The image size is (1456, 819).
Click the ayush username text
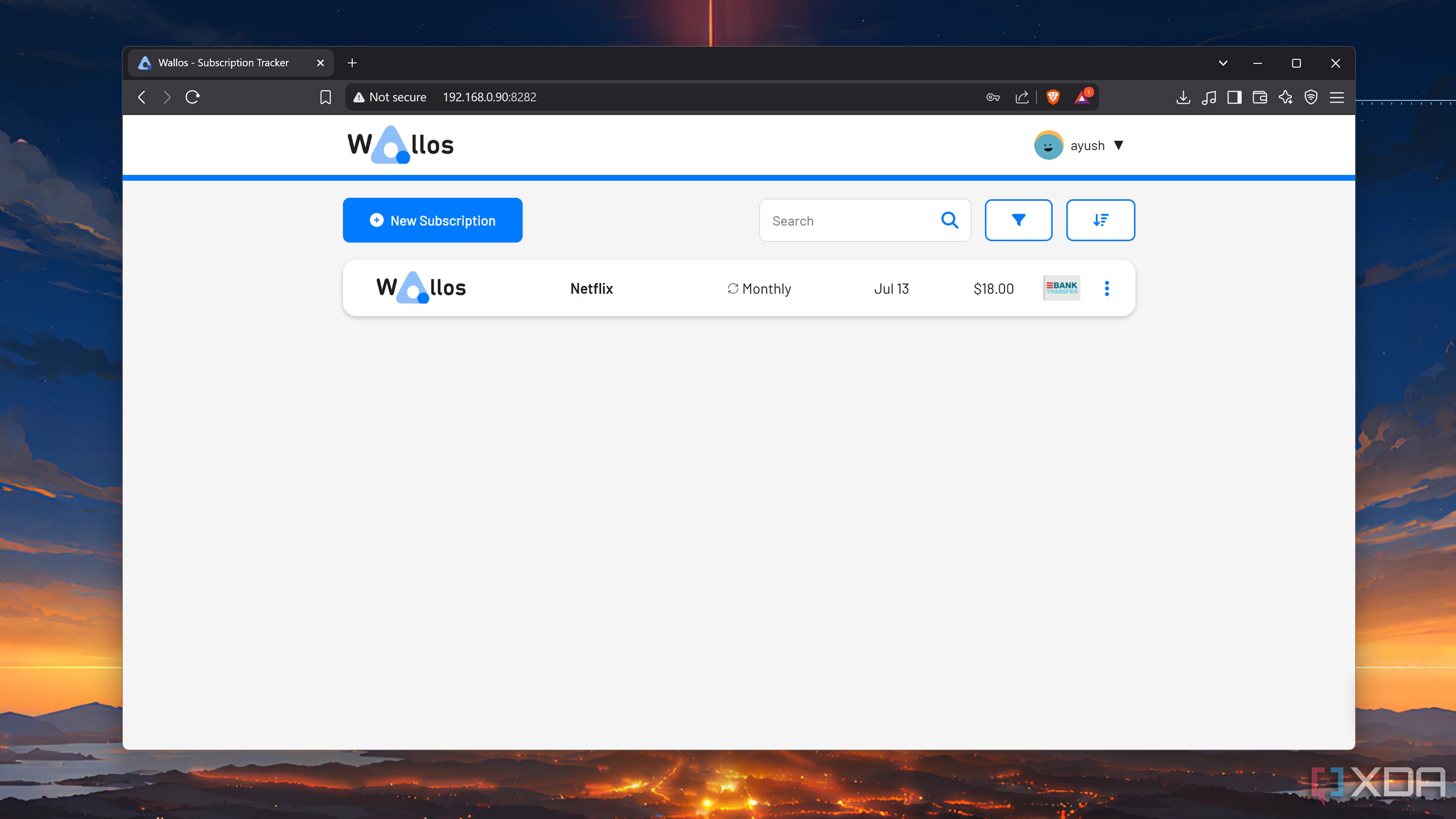(x=1087, y=146)
